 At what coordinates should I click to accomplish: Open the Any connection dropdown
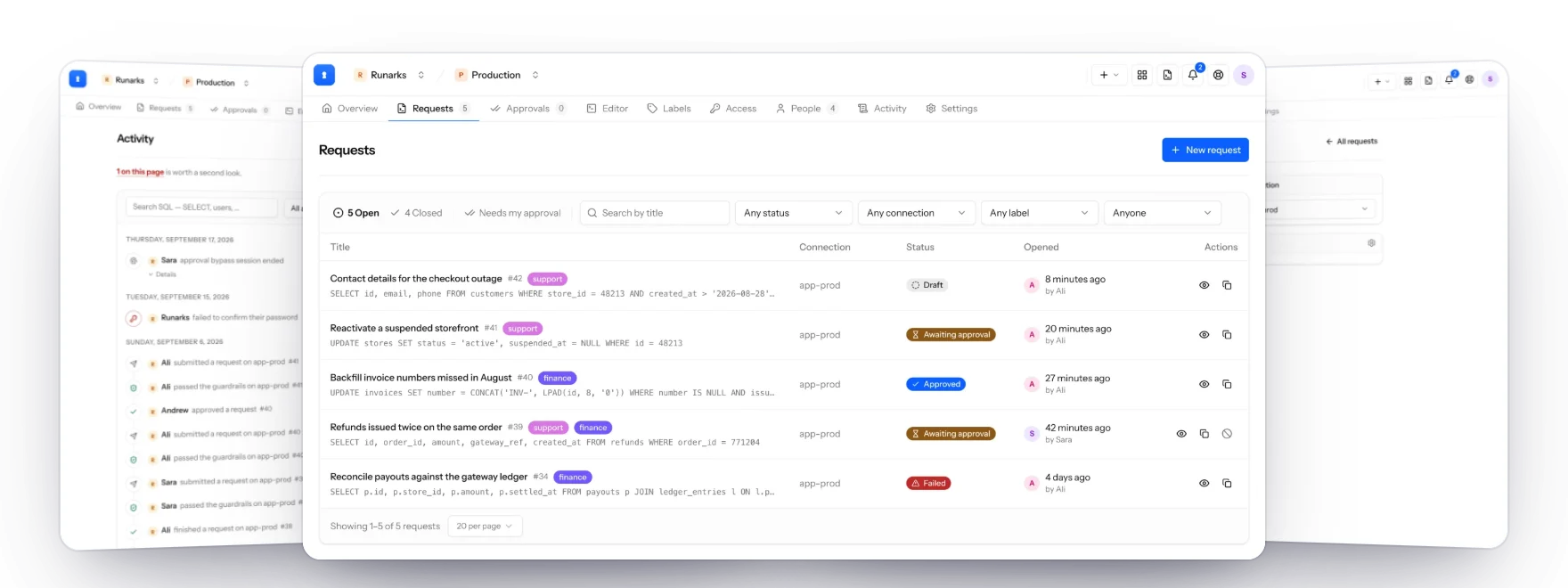[915, 213]
